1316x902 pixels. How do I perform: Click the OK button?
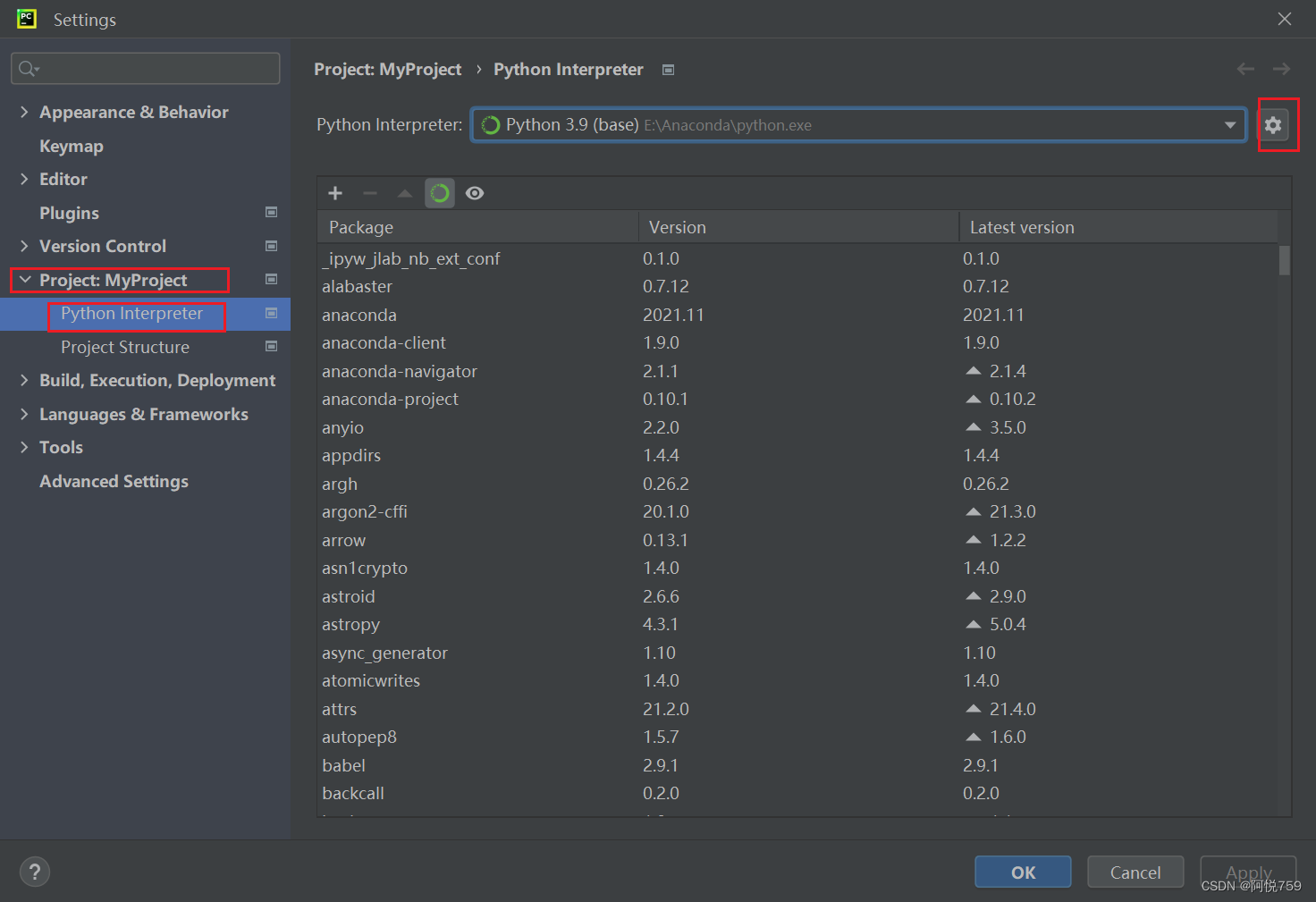click(1023, 872)
